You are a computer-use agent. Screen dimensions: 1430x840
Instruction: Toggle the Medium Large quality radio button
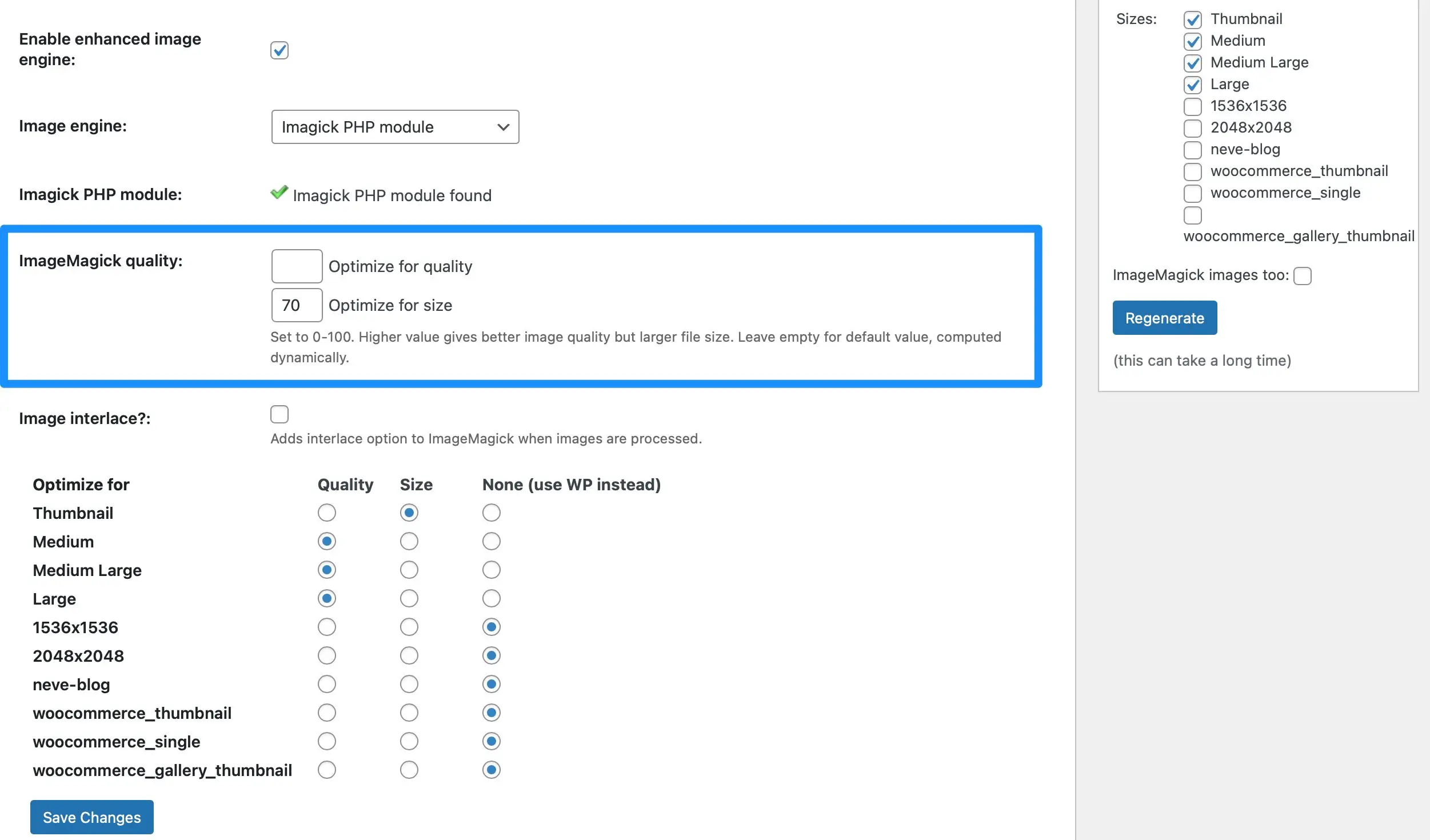[x=327, y=570]
